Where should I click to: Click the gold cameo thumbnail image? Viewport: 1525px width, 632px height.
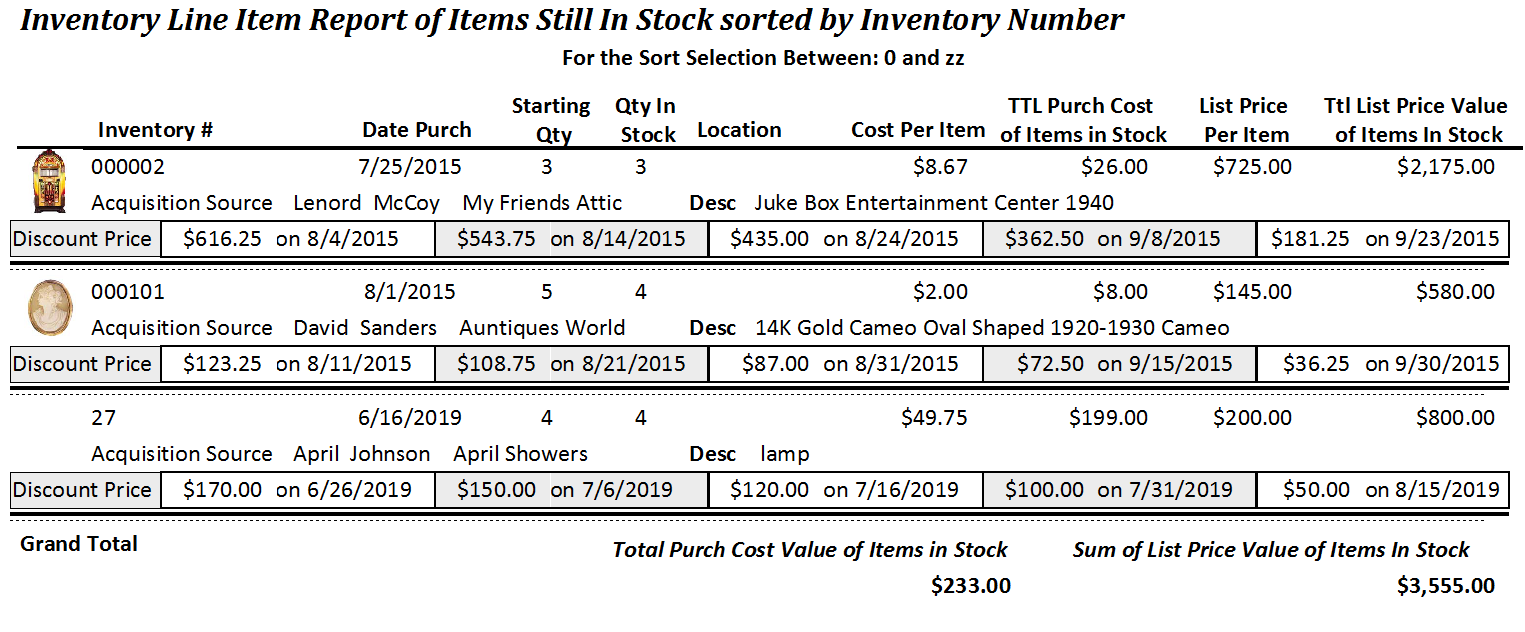click(x=48, y=307)
